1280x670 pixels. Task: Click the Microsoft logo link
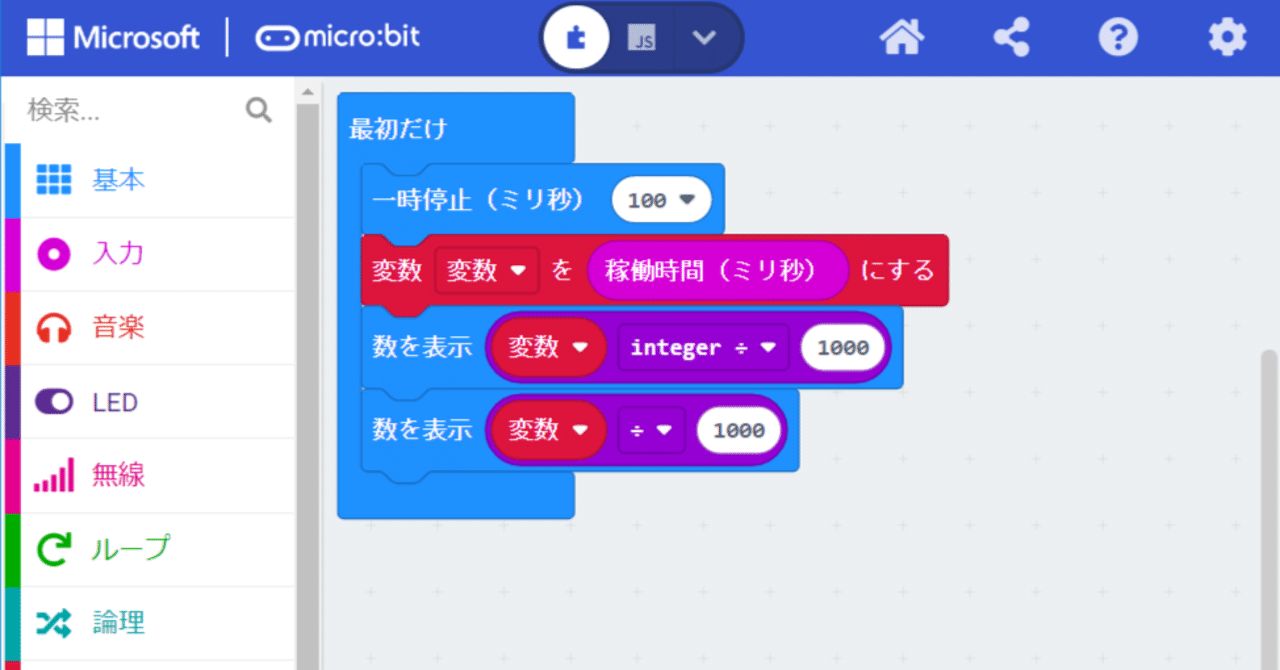(113, 36)
